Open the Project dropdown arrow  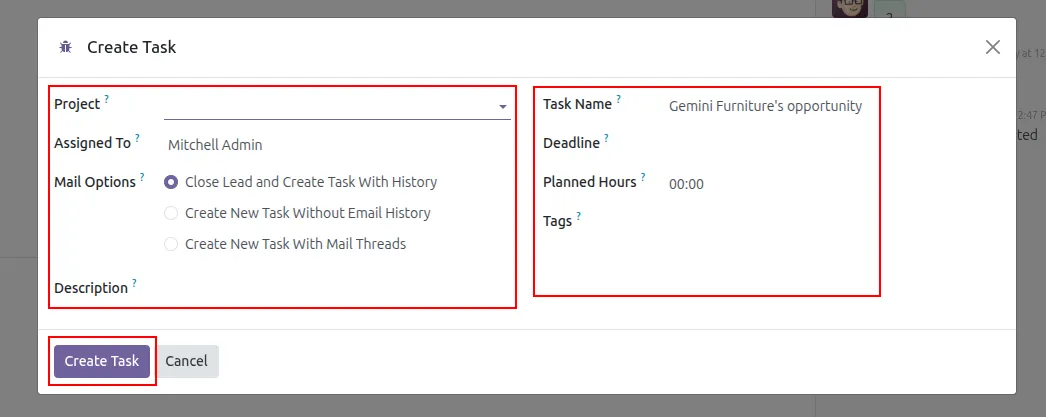[502, 106]
